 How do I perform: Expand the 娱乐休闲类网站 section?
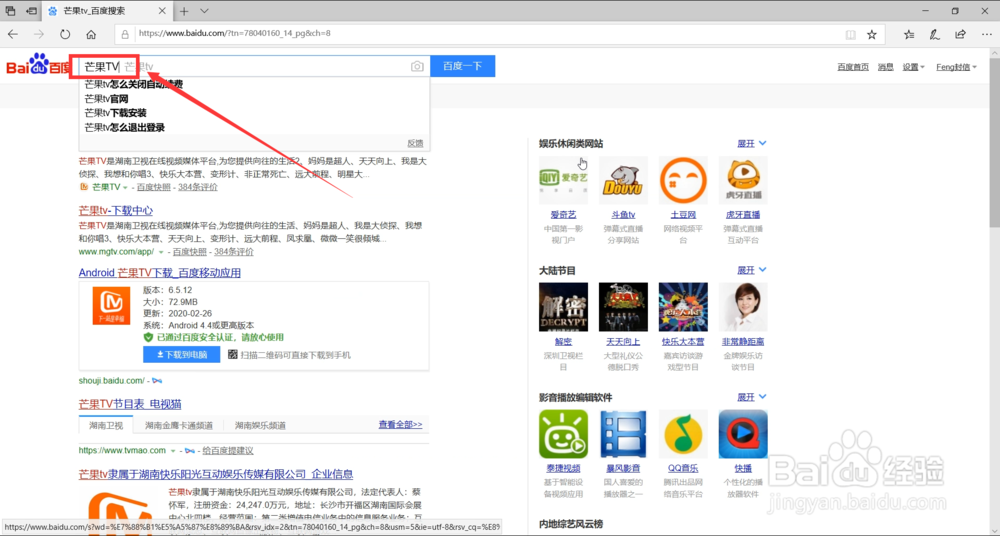point(752,144)
